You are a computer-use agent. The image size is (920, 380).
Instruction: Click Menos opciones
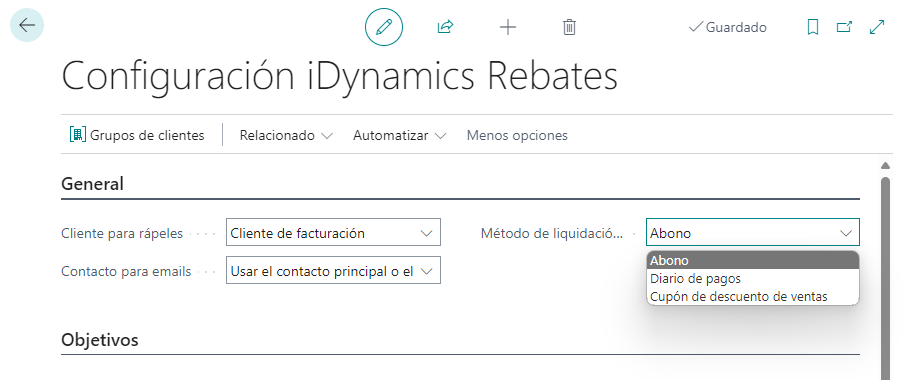click(517, 135)
